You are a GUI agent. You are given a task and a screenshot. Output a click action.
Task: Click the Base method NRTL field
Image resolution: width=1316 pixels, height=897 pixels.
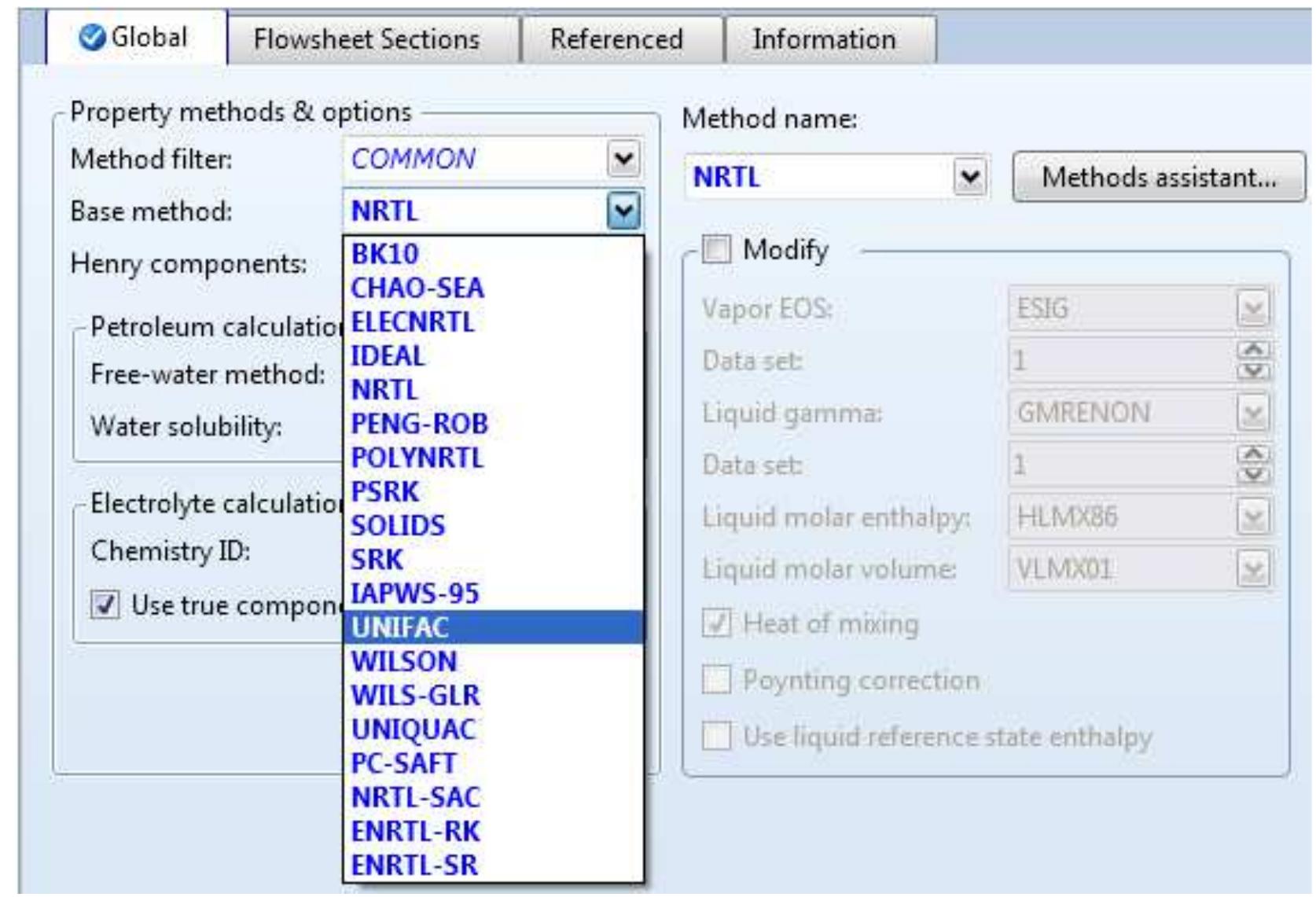(472, 211)
